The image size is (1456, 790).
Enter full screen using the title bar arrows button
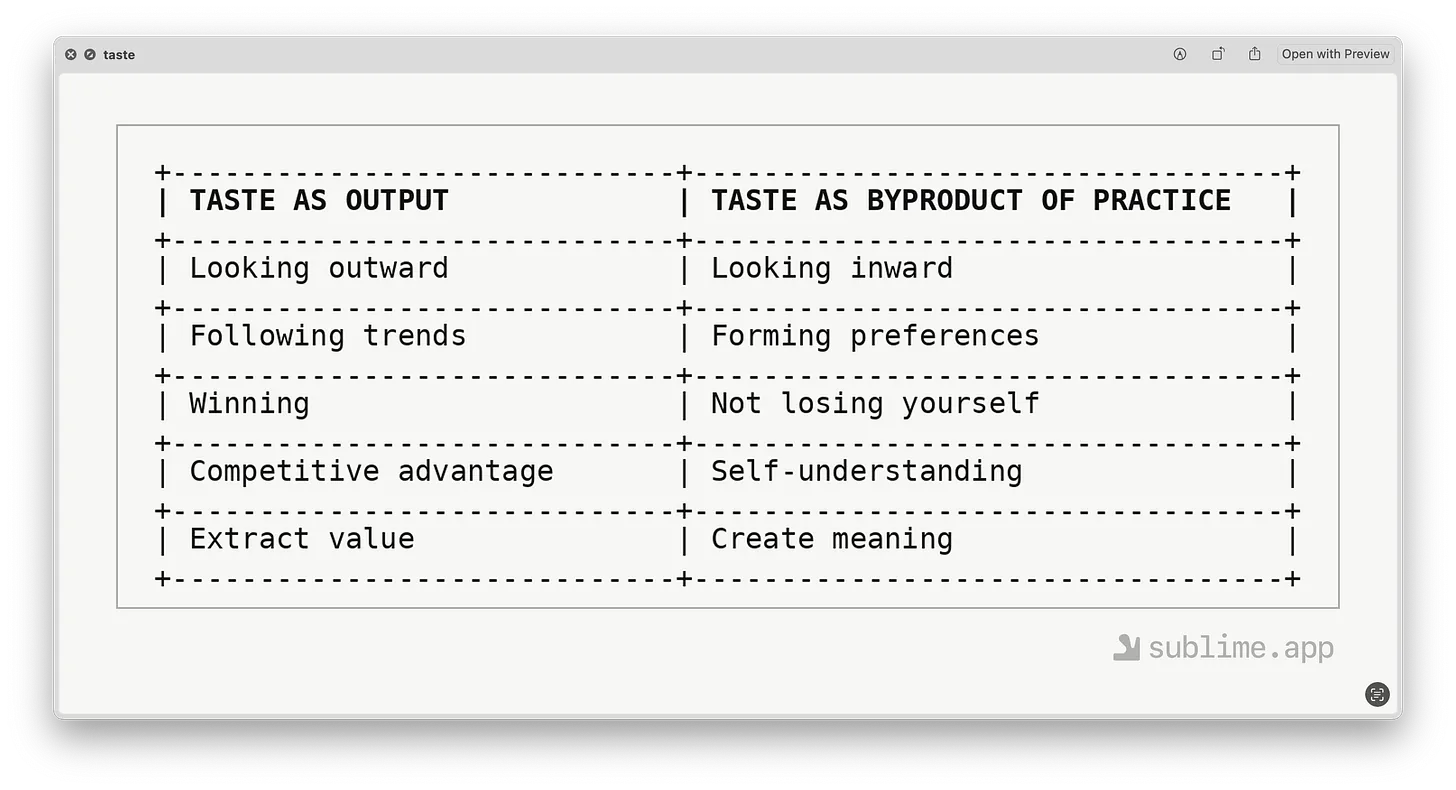[90, 55]
